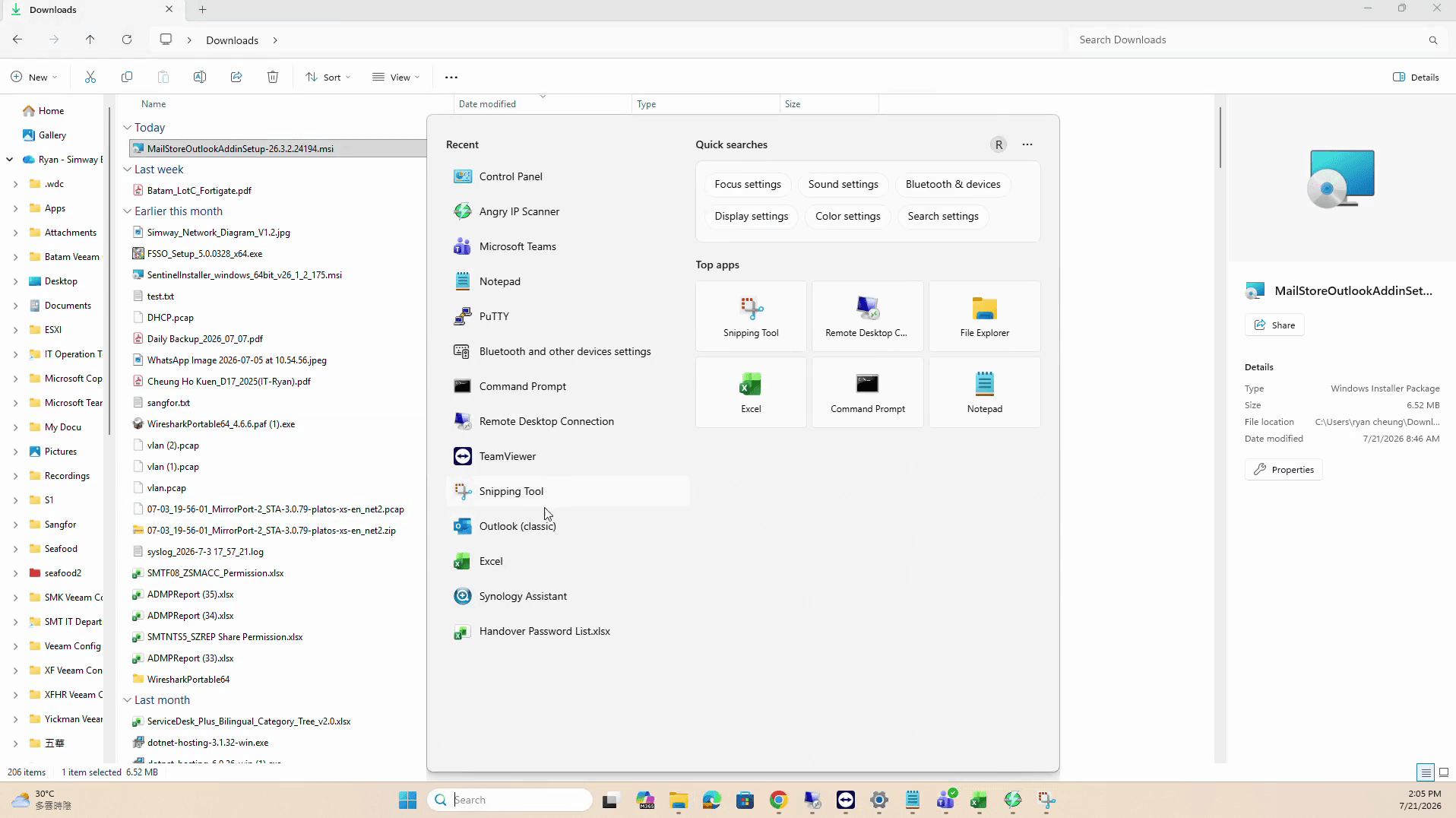Collapse the Earlier this month group

127,211
